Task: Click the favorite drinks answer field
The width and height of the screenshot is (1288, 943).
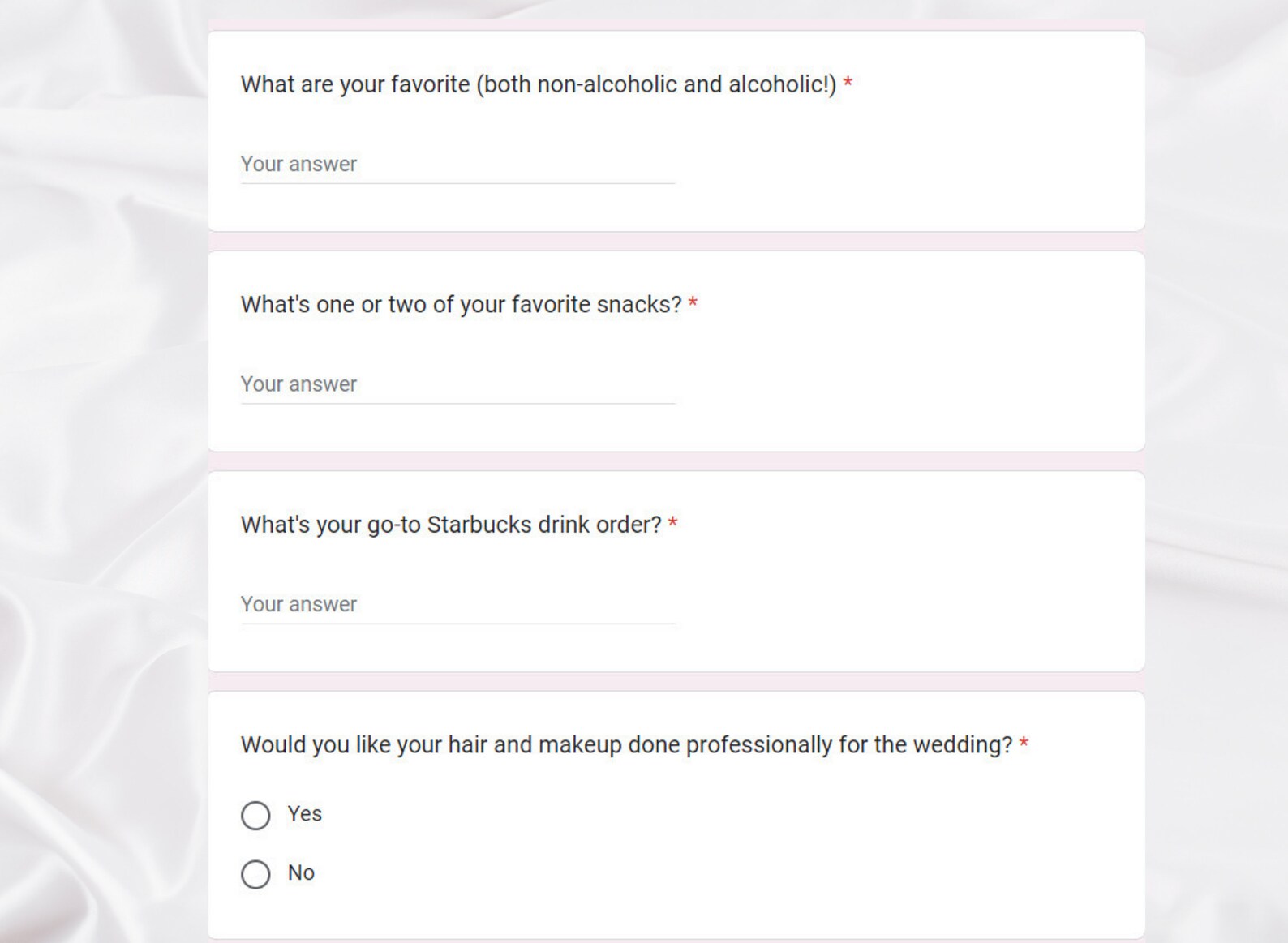Action: 457,165
